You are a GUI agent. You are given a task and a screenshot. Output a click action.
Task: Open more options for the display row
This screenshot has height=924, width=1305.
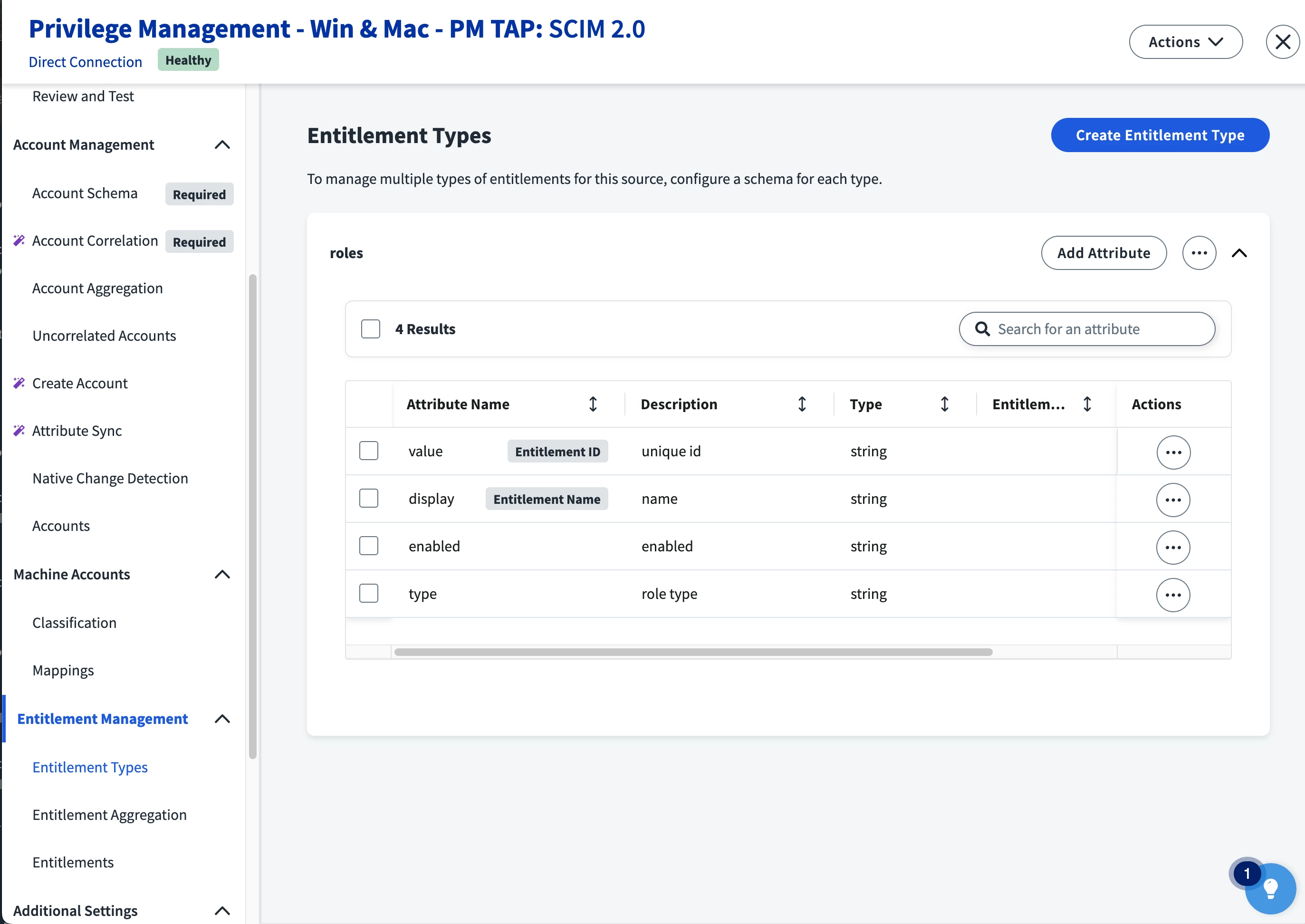(x=1173, y=500)
